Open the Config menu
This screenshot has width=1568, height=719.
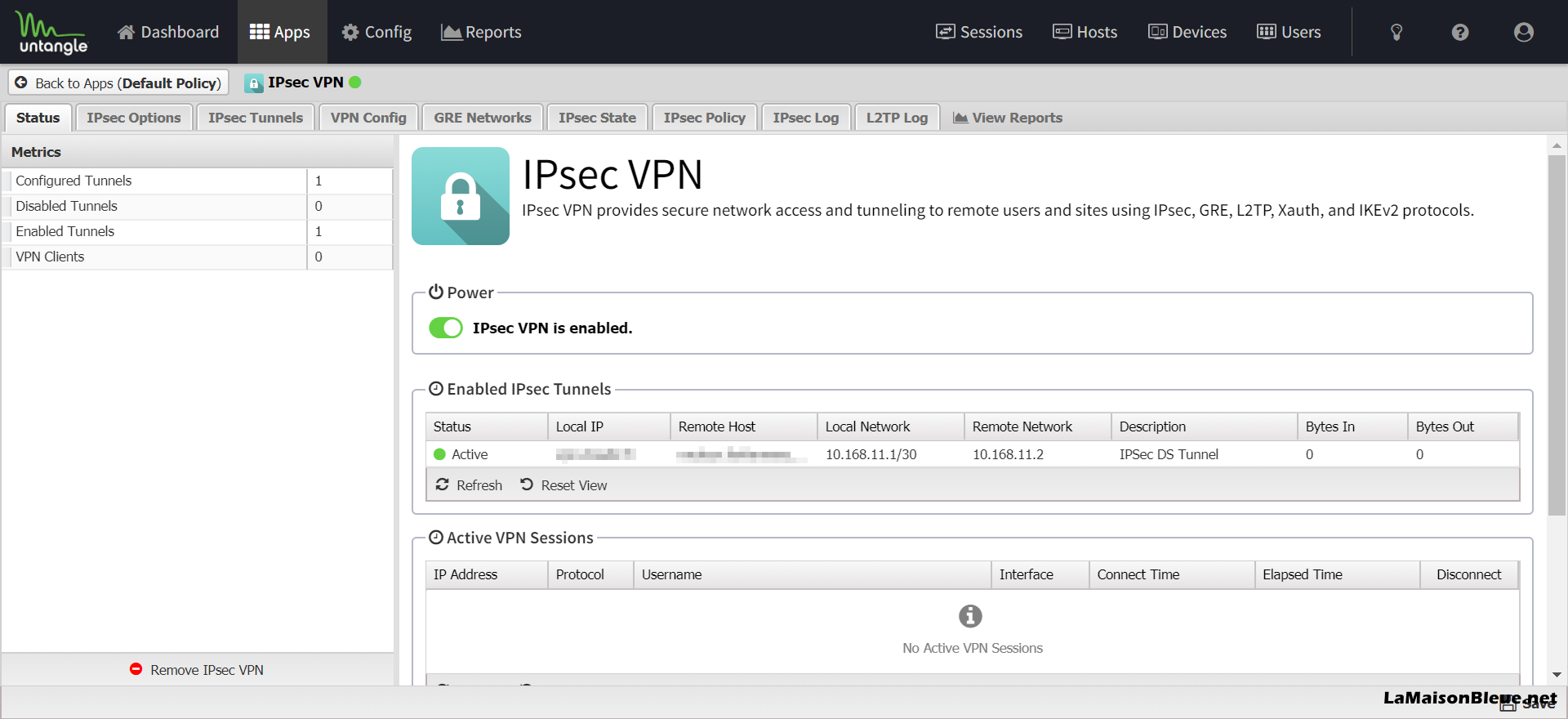click(376, 32)
